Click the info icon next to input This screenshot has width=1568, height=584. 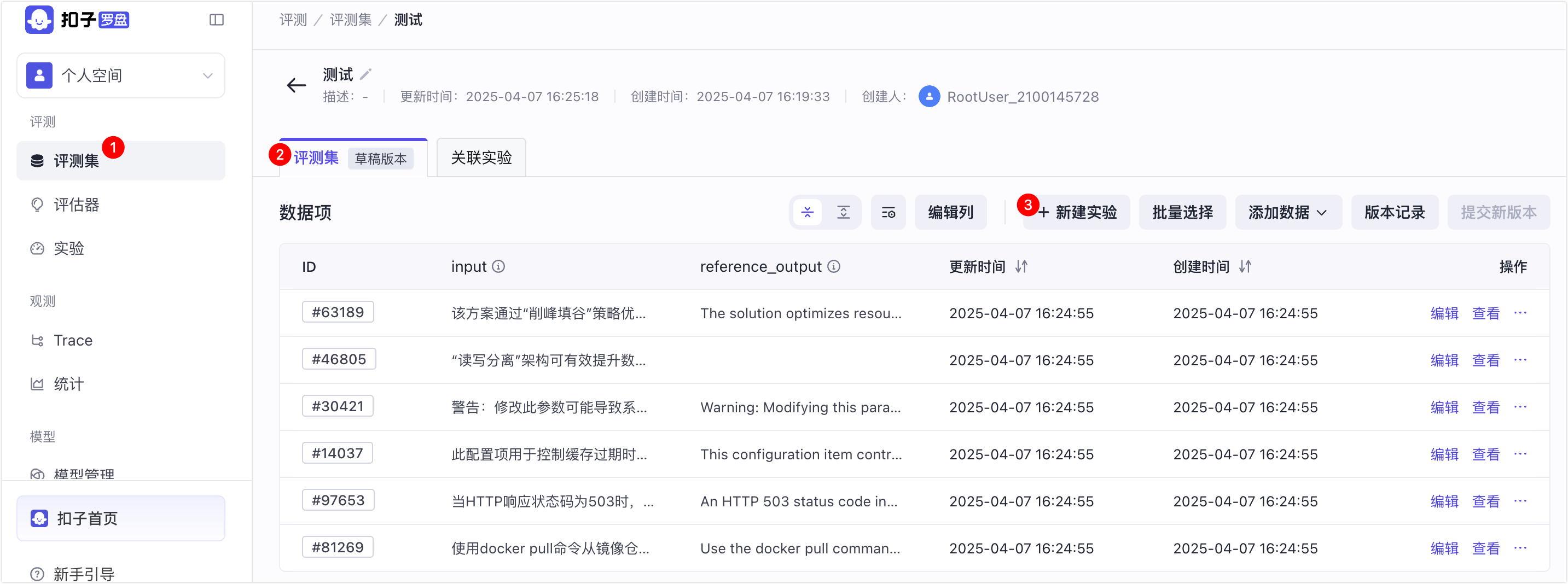pyautogui.click(x=498, y=266)
